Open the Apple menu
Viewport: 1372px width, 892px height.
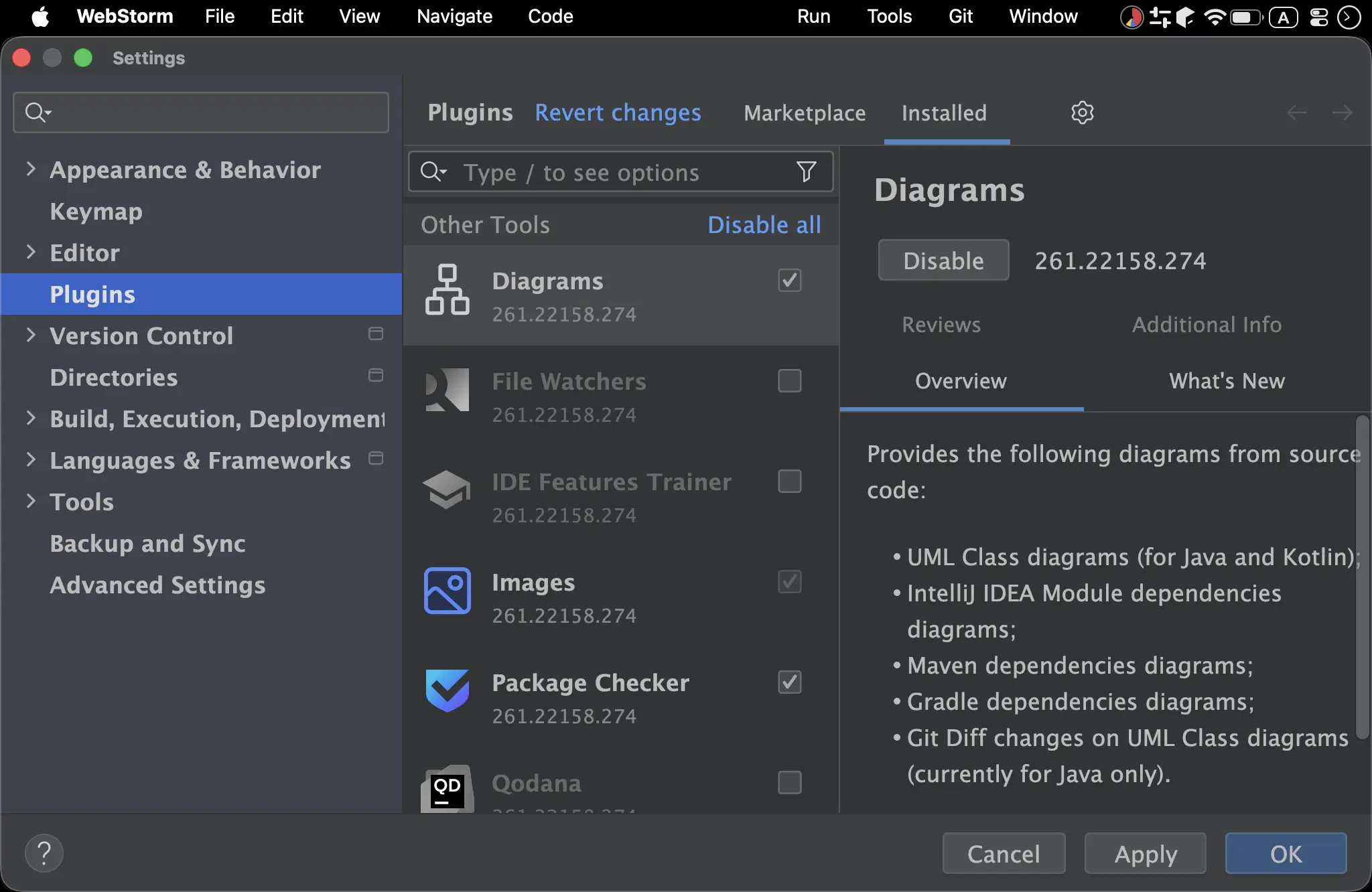tap(40, 17)
